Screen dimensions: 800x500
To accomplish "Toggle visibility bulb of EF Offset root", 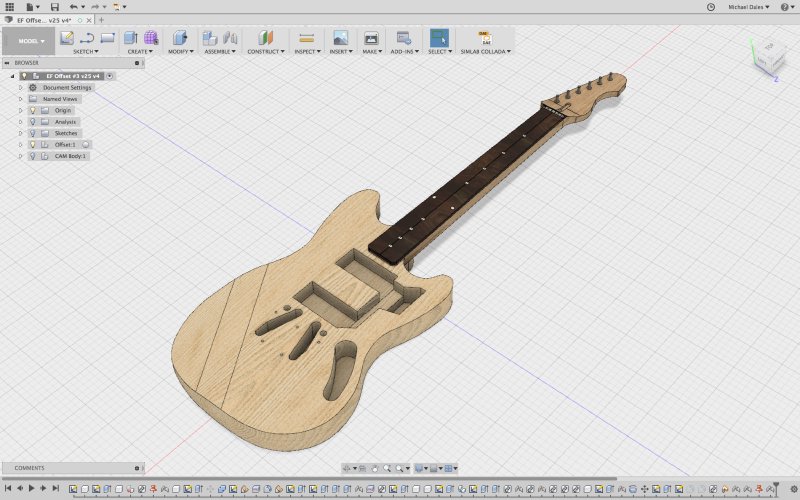I will coord(24,76).
